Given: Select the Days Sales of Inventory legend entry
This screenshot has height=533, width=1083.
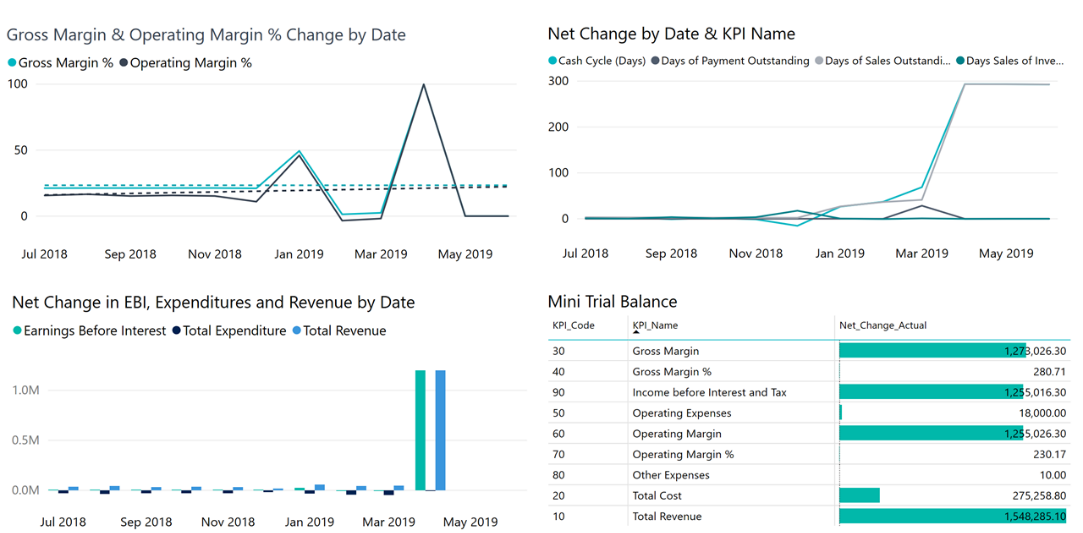Looking at the screenshot, I should (x=1008, y=61).
